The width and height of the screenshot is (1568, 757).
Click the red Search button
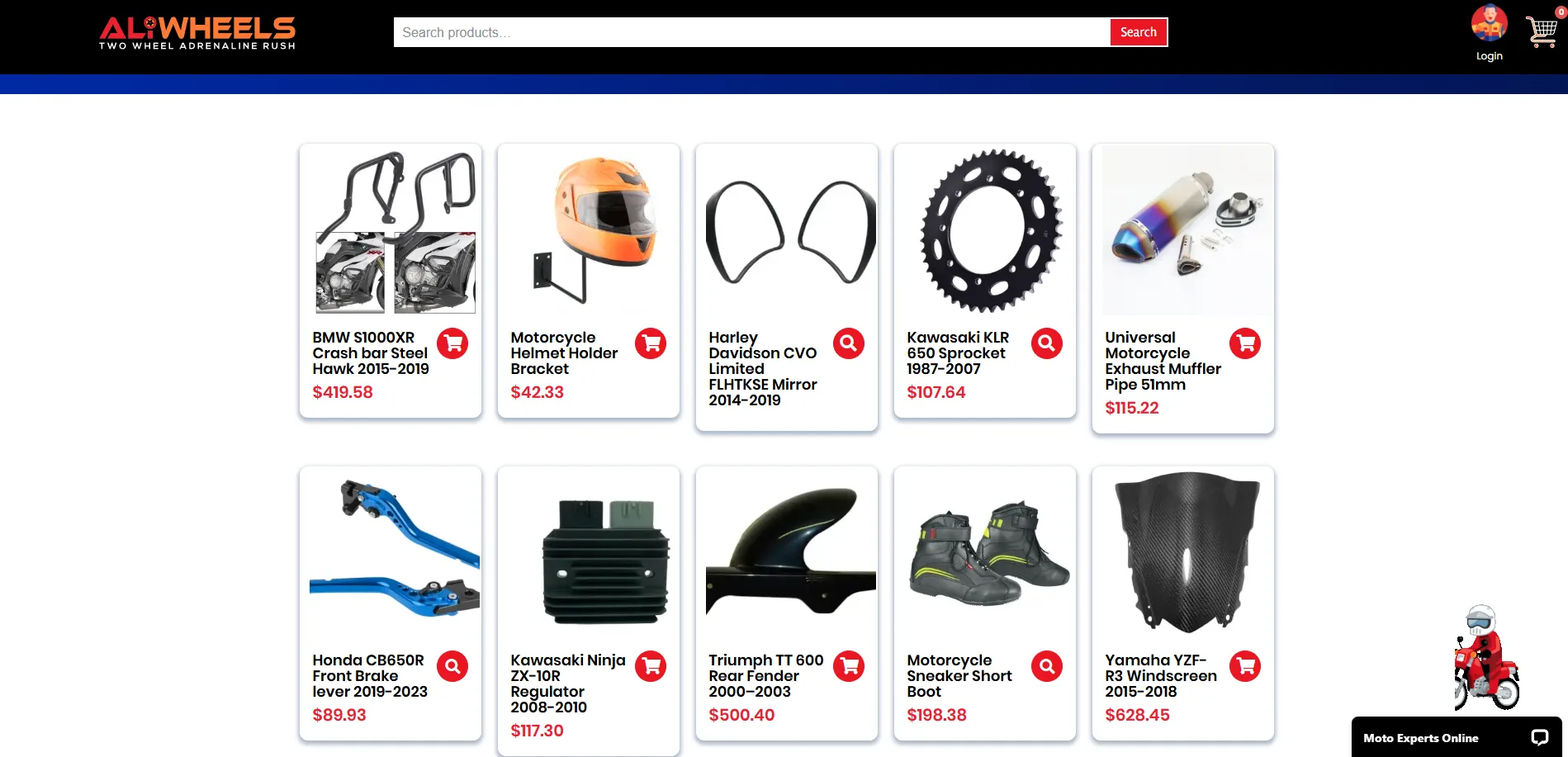[x=1139, y=32]
